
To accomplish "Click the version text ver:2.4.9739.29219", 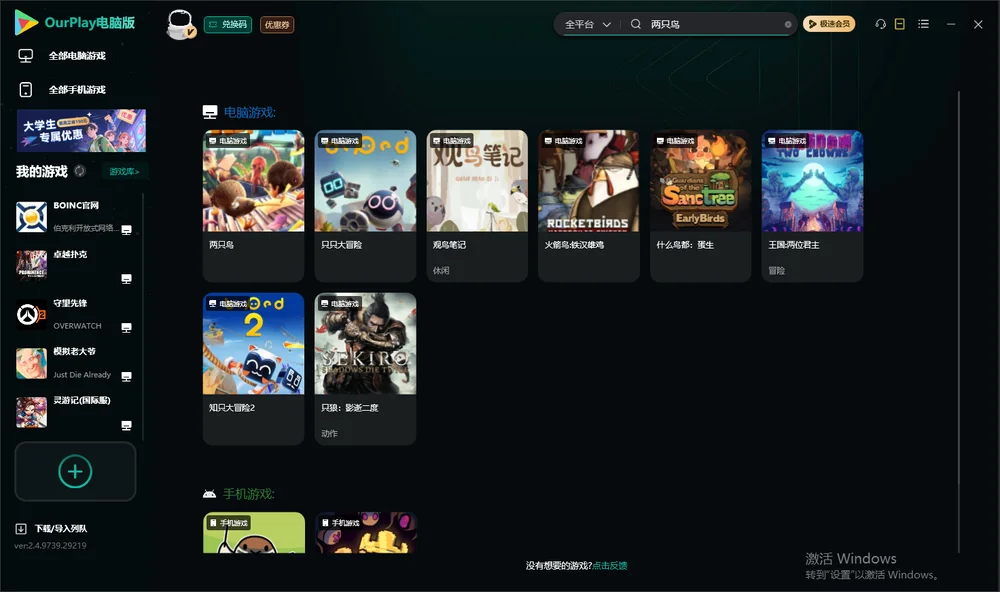I will tap(50, 546).
